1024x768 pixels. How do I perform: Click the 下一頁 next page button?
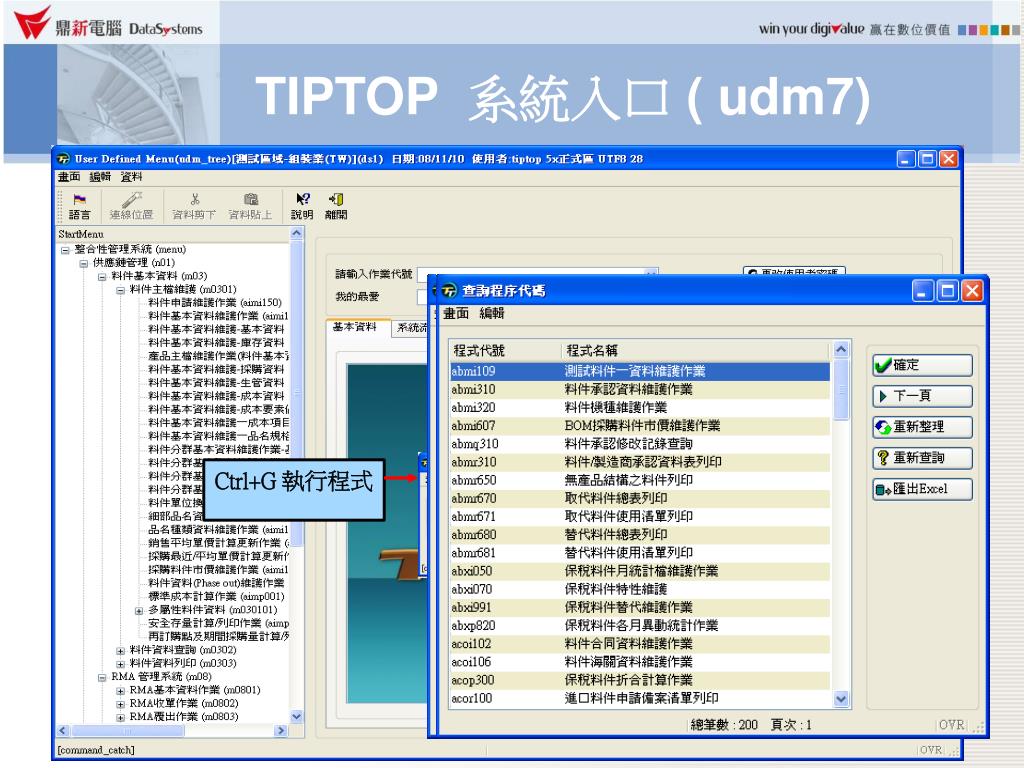pyautogui.click(x=922, y=396)
